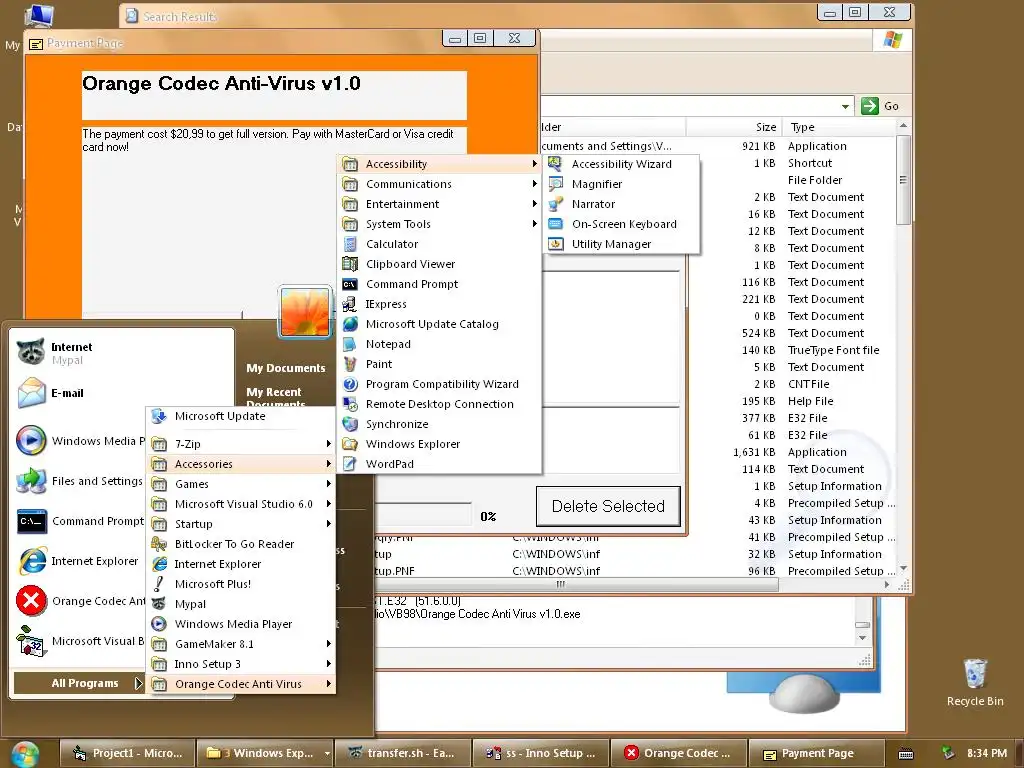This screenshot has width=1024, height=768.
Task: Launch Internet Explorer from All Programs list
Action: coord(240,564)
